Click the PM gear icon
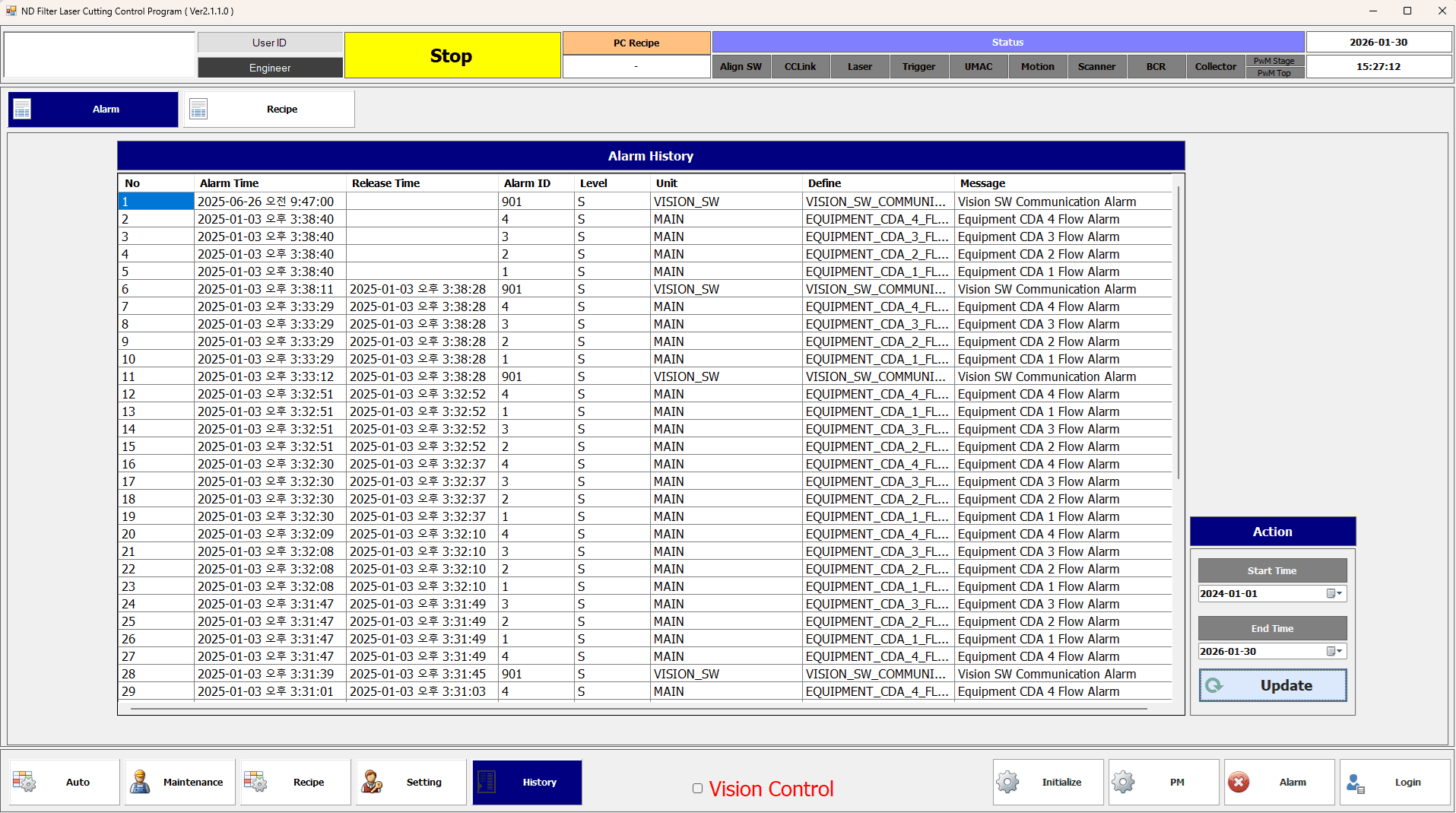The height and width of the screenshot is (813, 1456). coord(1123,782)
